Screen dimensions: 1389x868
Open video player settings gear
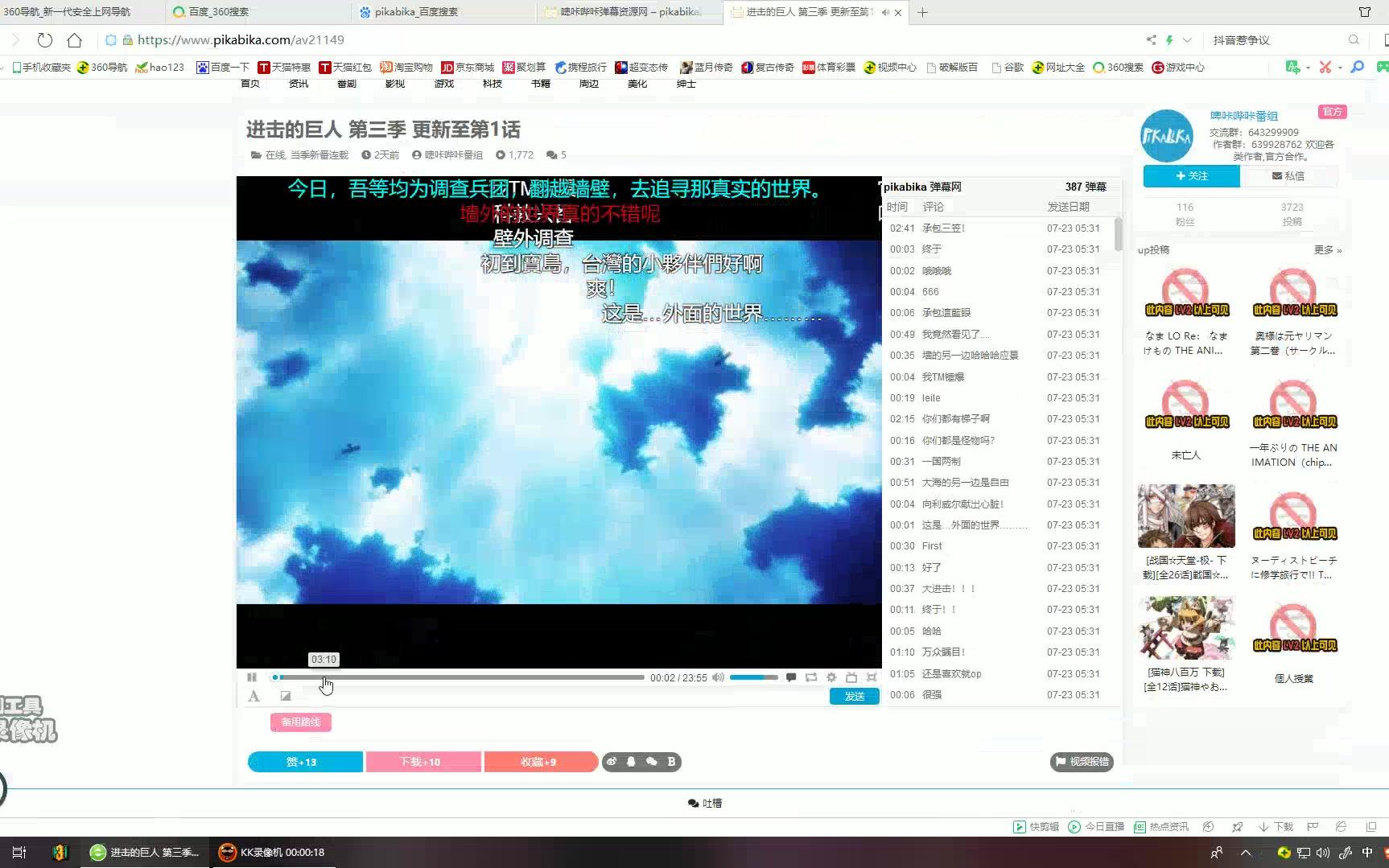pyautogui.click(x=831, y=677)
